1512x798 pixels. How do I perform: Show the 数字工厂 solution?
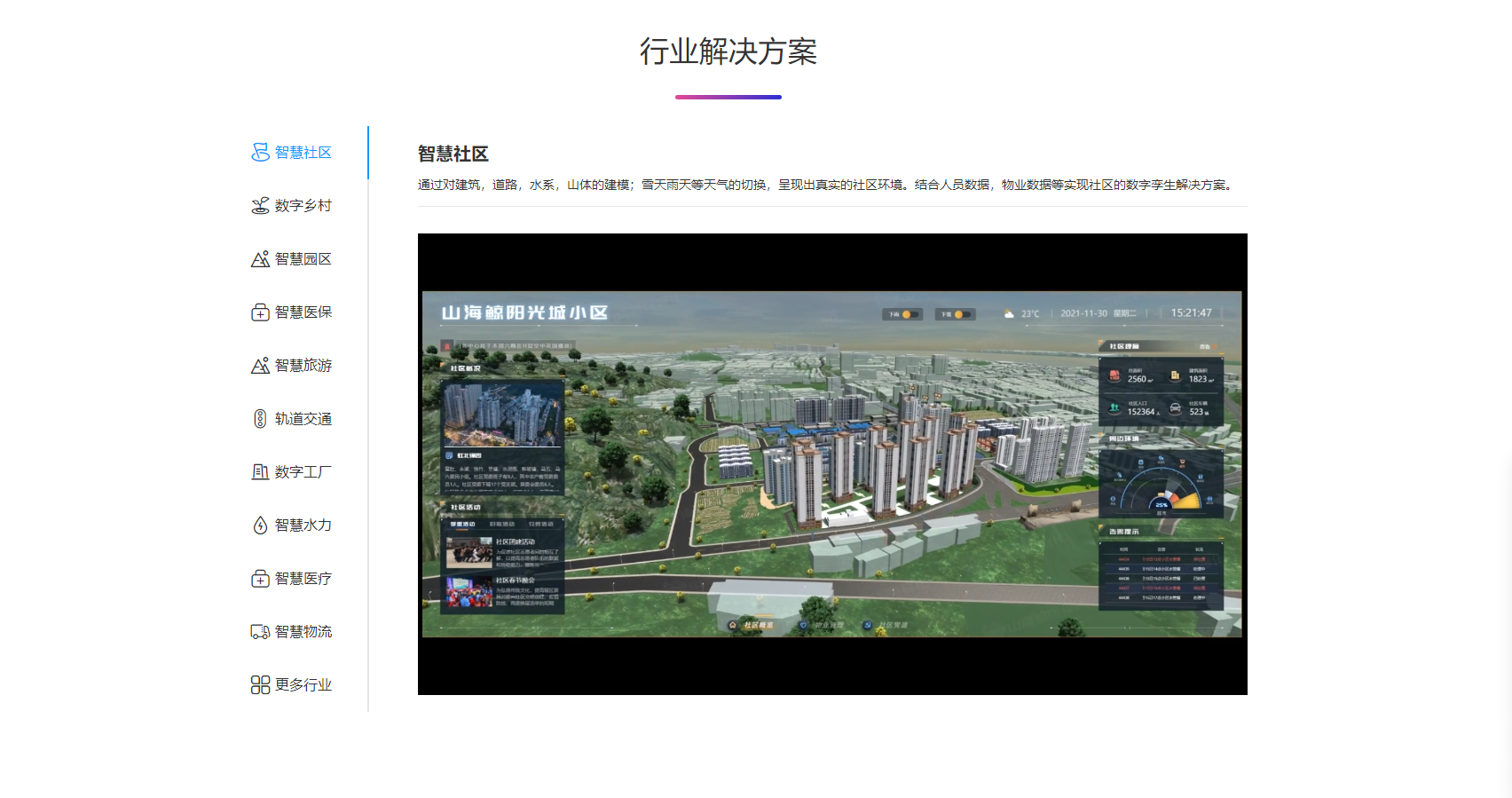pyautogui.click(x=291, y=472)
